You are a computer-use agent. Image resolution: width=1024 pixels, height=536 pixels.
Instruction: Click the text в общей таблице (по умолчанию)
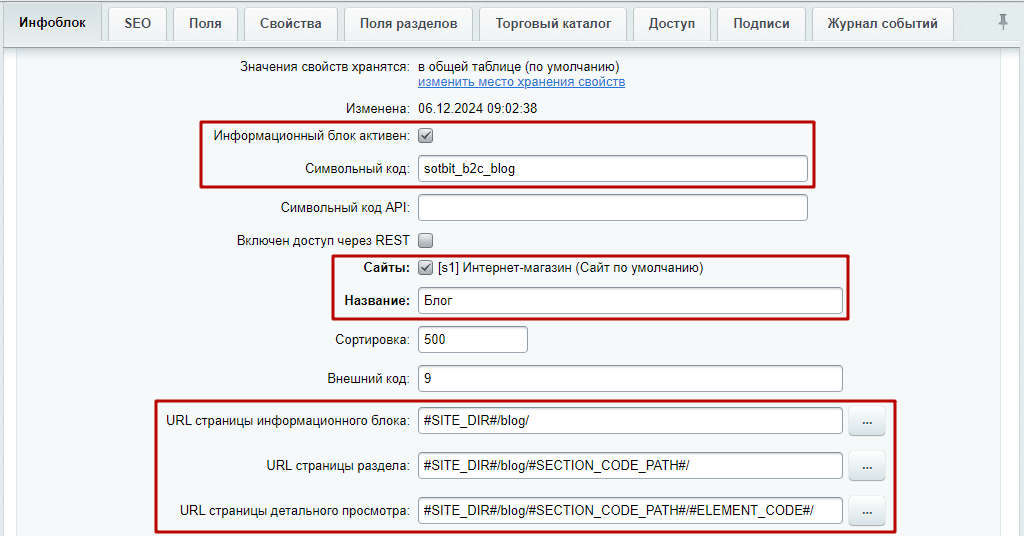519,67
